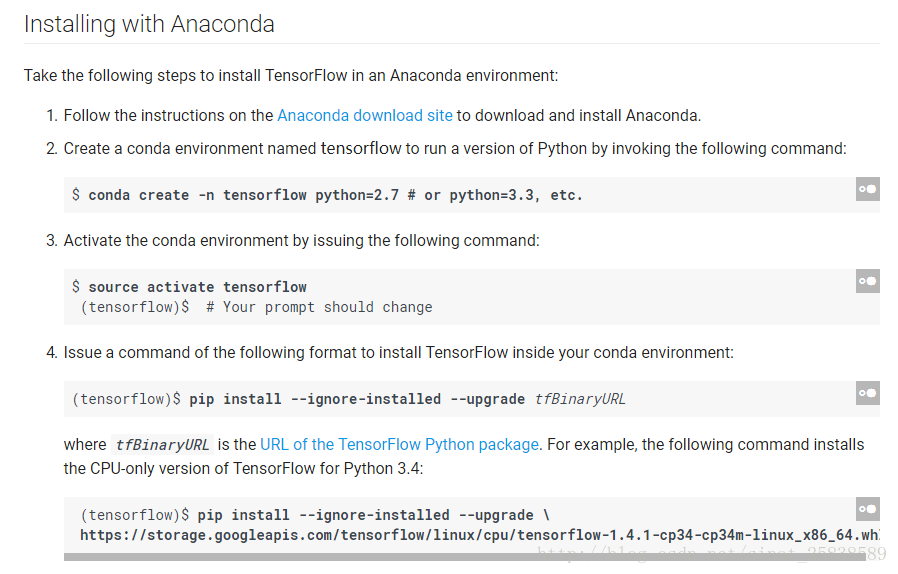Click the 'Your prompt should change' comment line

point(319,308)
